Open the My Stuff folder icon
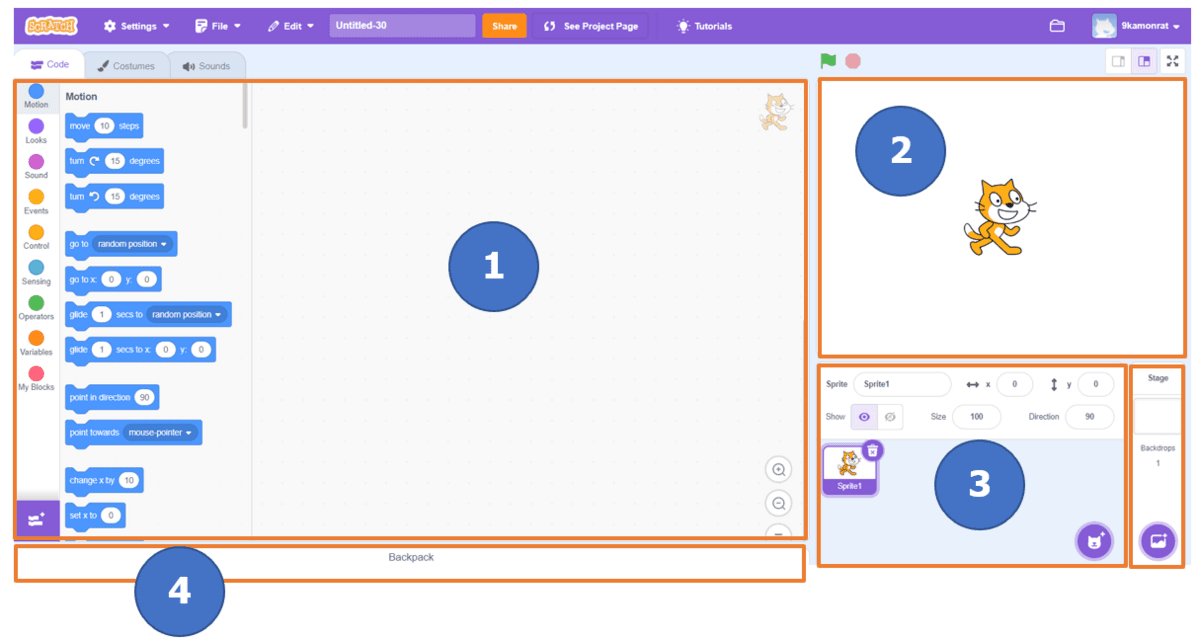1200x639 pixels. [1057, 26]
